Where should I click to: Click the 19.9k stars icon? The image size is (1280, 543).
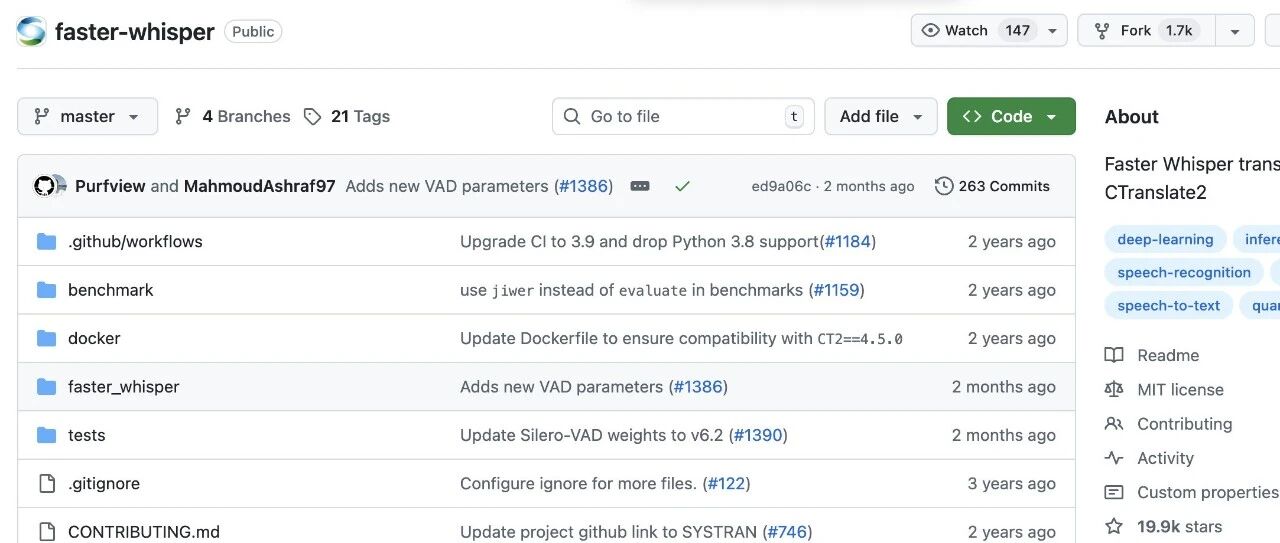[1114, 526]
